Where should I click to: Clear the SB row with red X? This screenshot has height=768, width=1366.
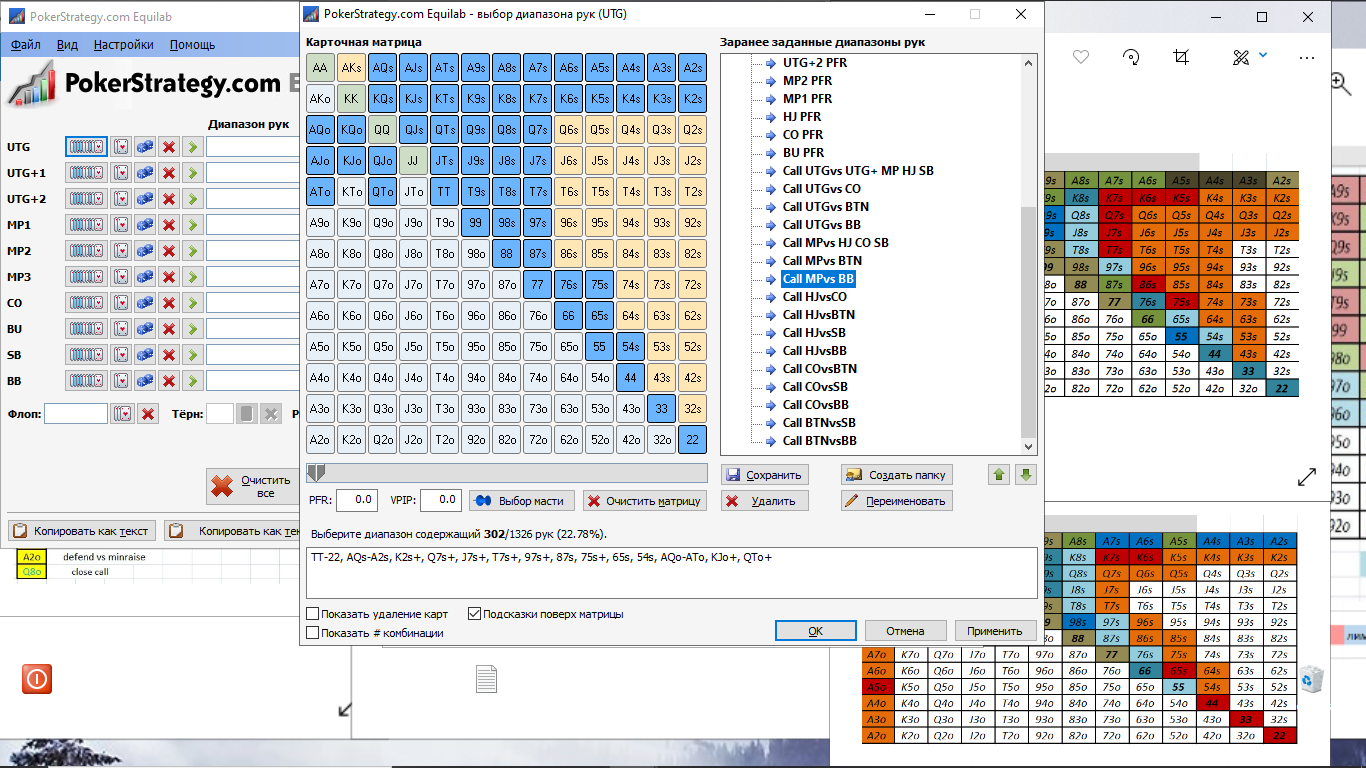[169, 355]
